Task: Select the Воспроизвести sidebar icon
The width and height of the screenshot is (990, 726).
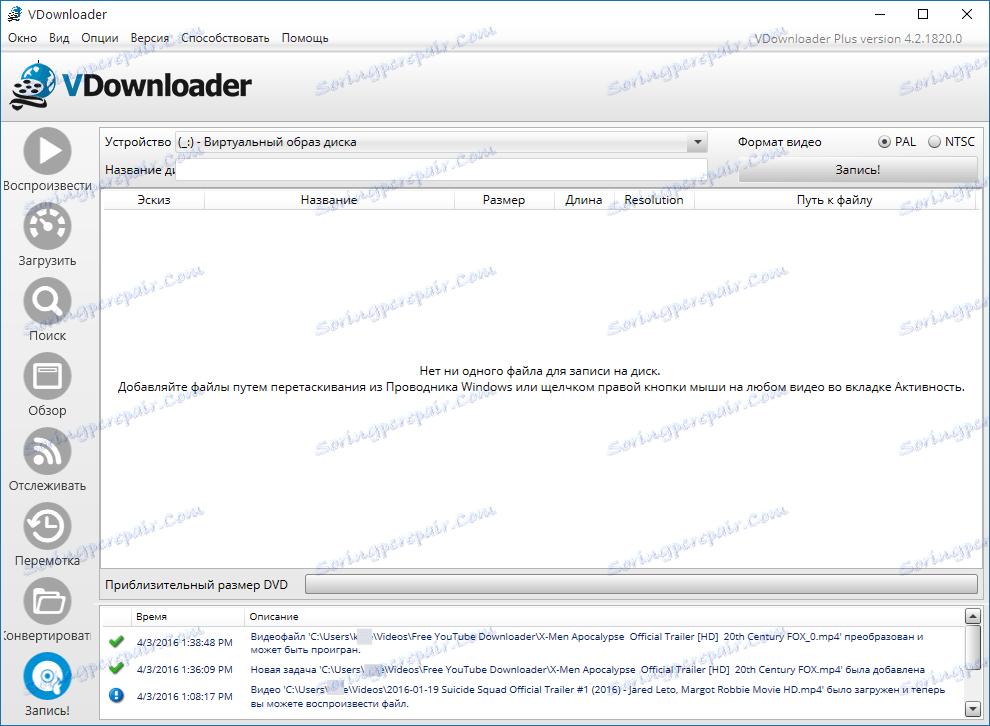Action: [x=46, y=150]
